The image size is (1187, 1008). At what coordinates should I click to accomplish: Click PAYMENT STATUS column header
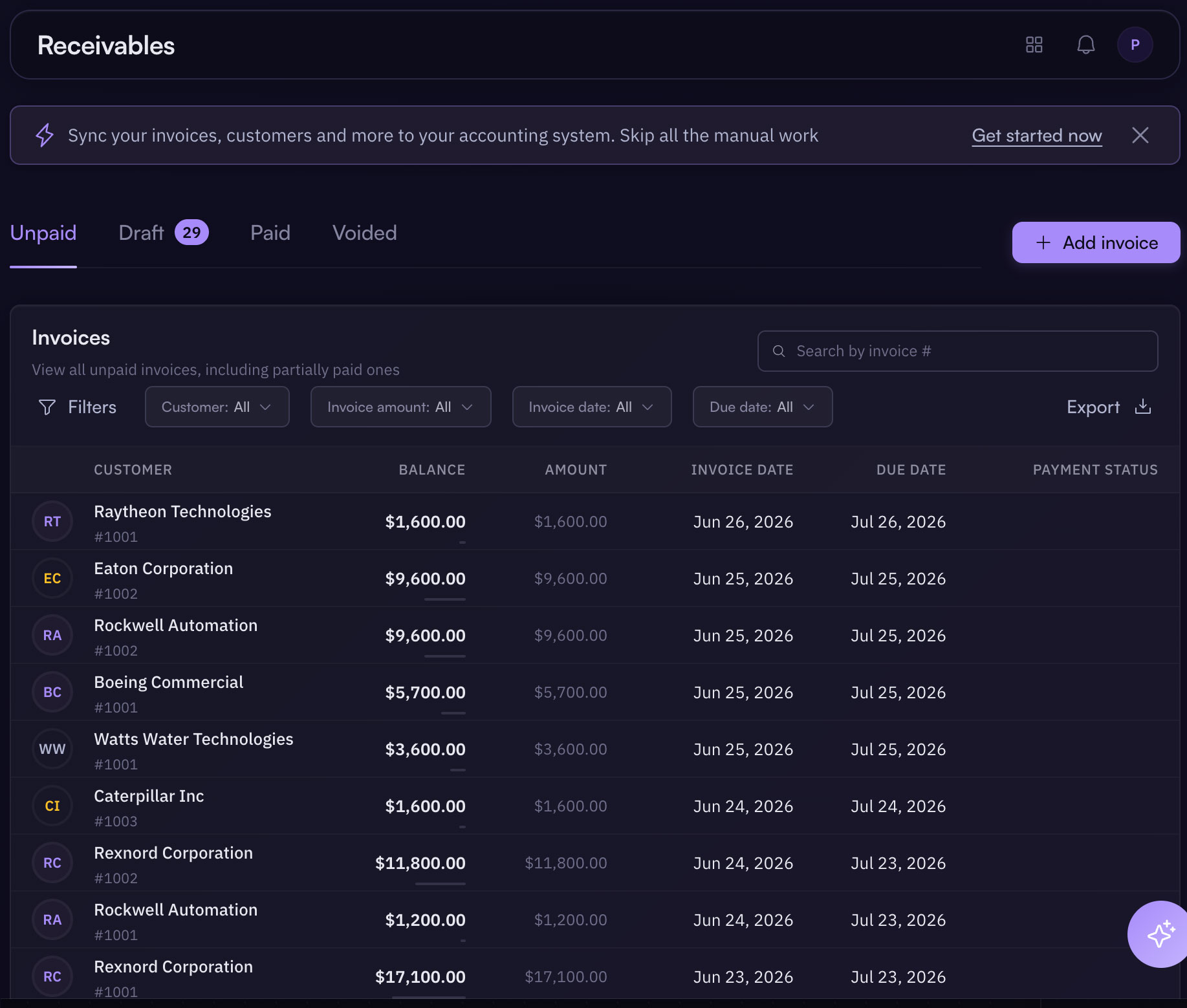coord(1095,470)
